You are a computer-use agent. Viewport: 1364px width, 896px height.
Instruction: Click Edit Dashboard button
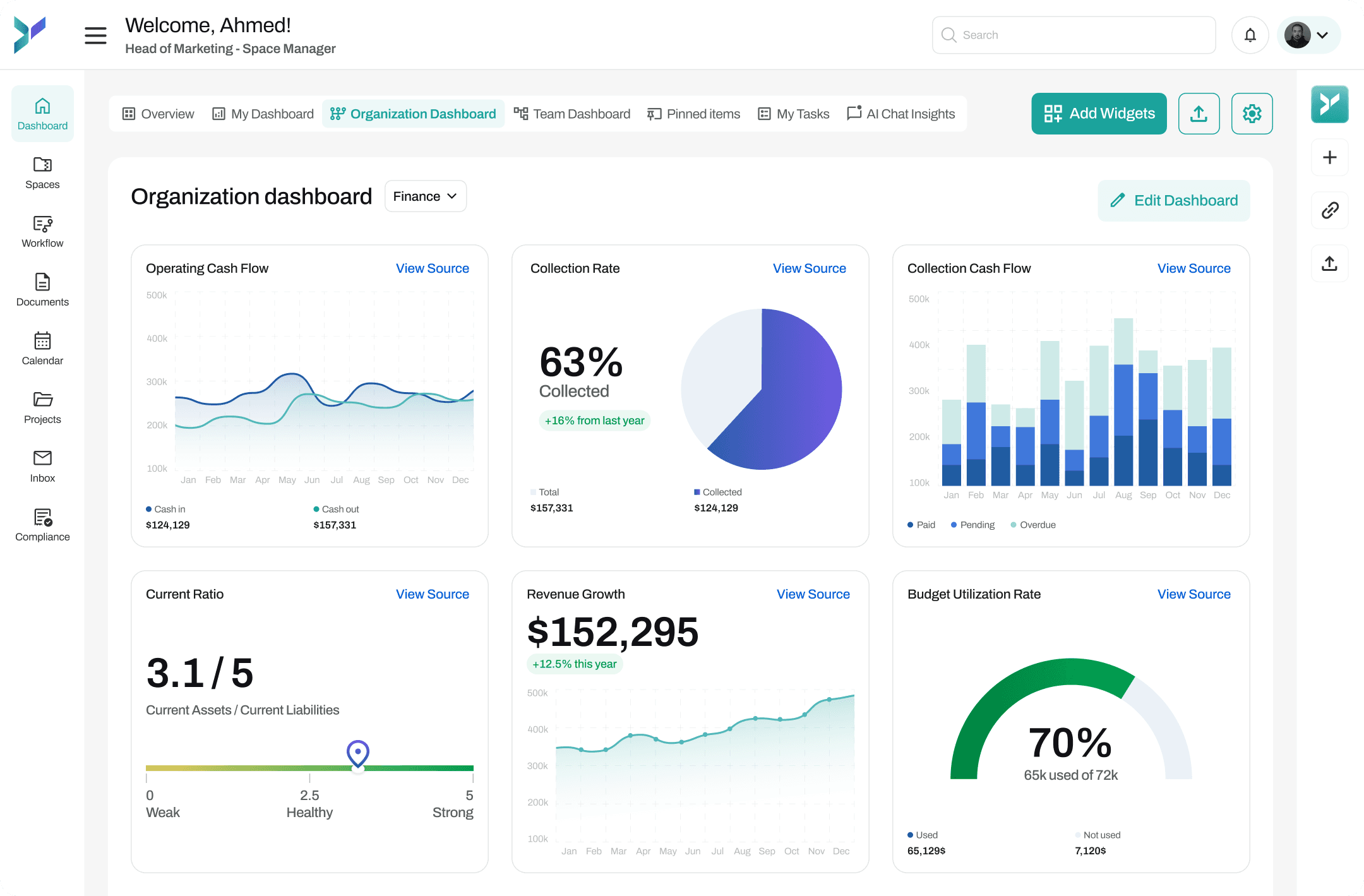[1174, 201]
